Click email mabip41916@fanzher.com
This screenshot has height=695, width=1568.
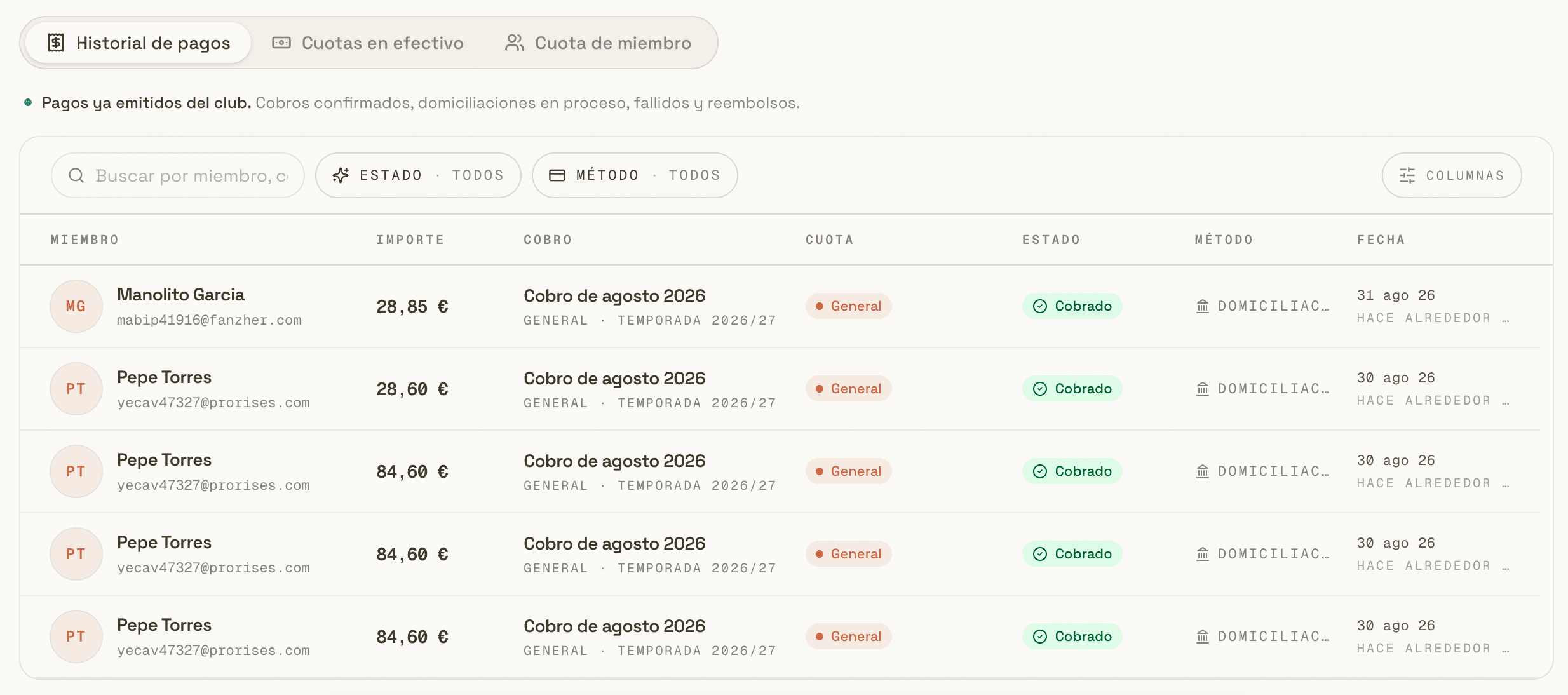tap(209, 320)
